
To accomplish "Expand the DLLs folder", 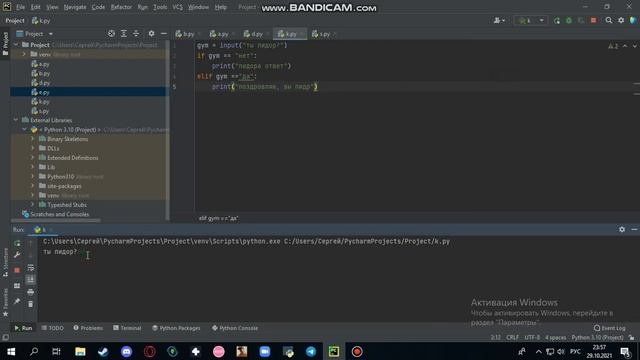I will (33, 148).
